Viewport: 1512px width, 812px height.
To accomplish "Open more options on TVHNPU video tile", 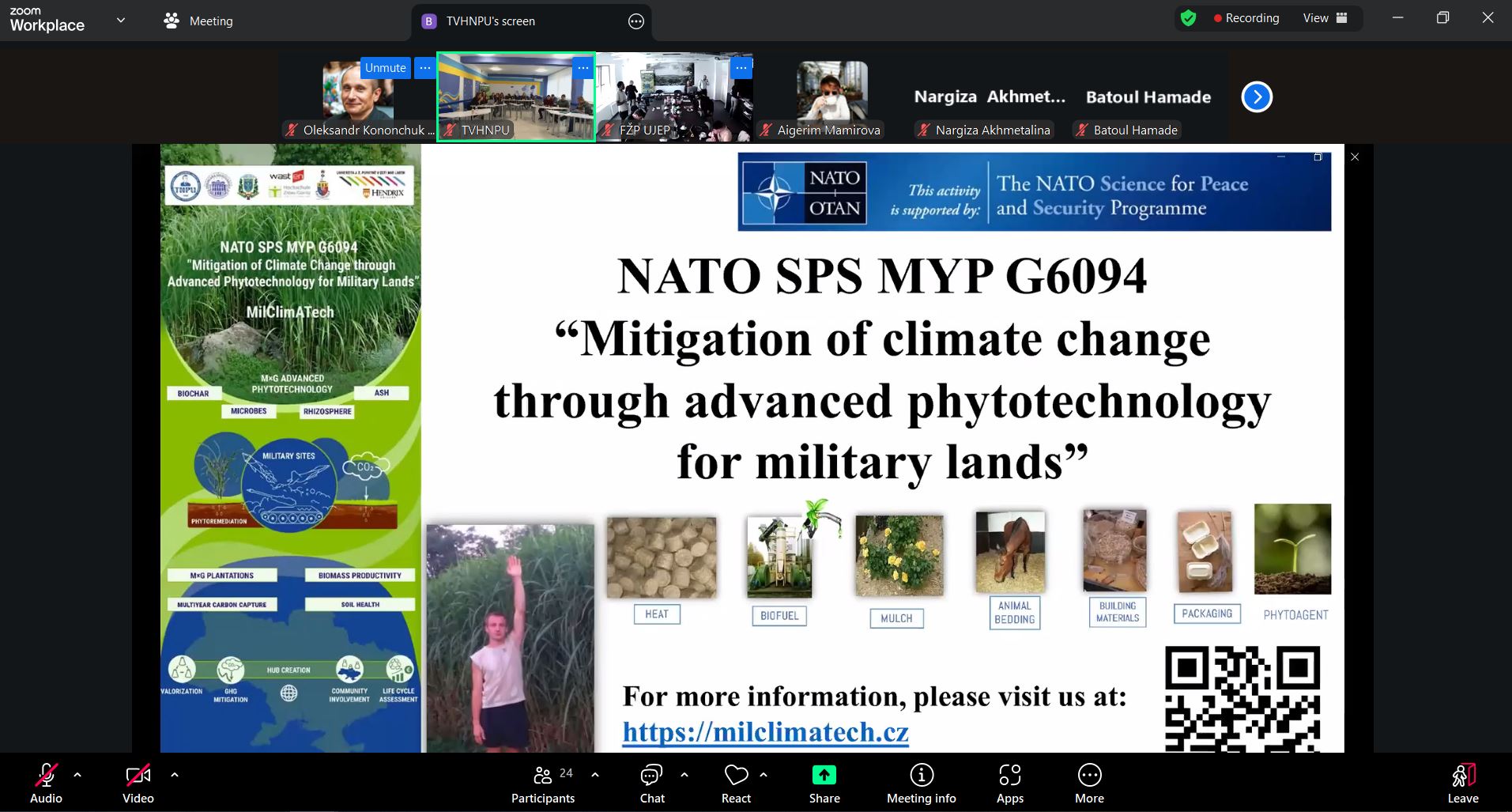I will [x=583, y=68].
